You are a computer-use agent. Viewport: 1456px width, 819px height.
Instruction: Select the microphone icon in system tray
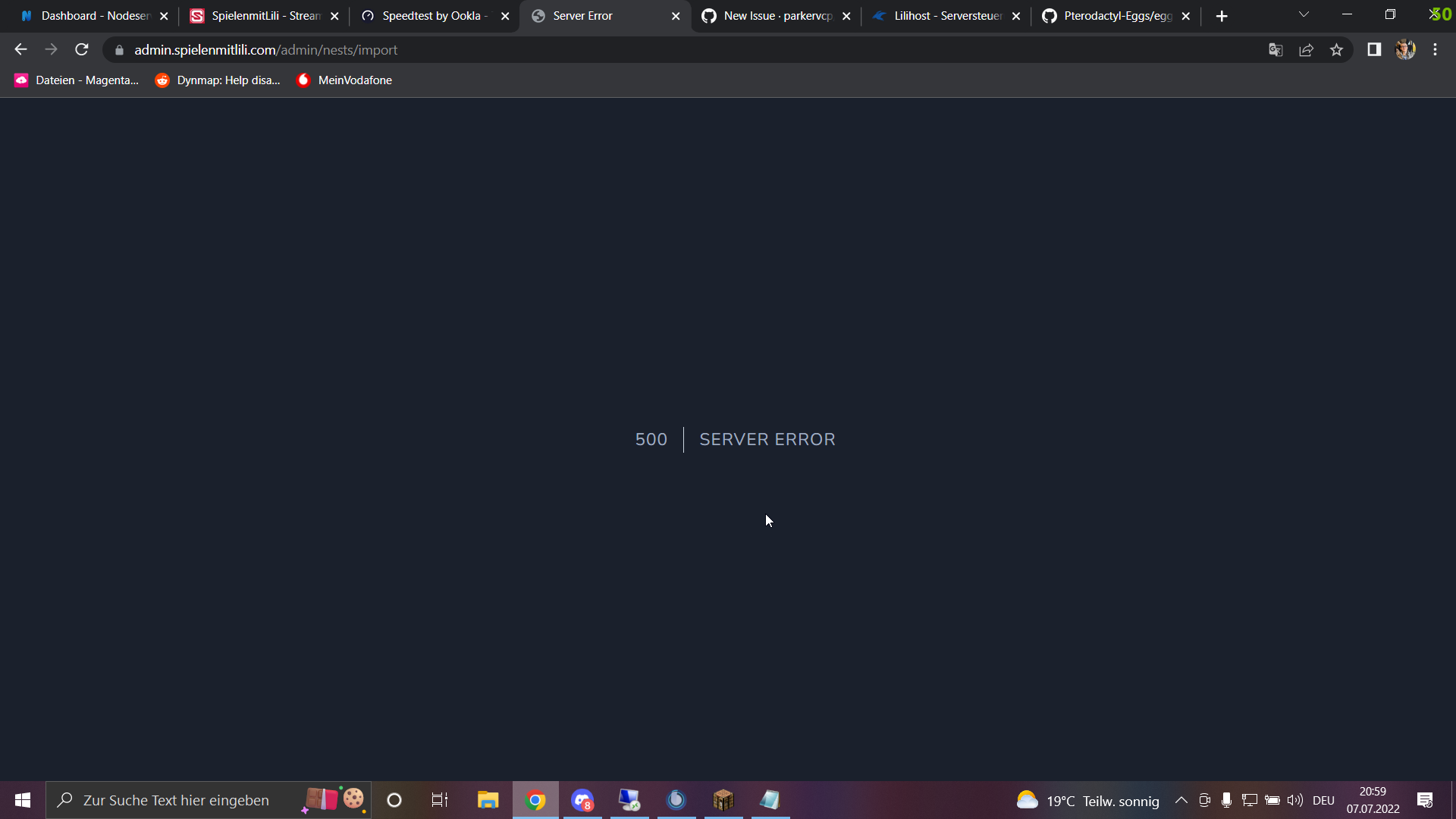click(x=1226, y=800)
